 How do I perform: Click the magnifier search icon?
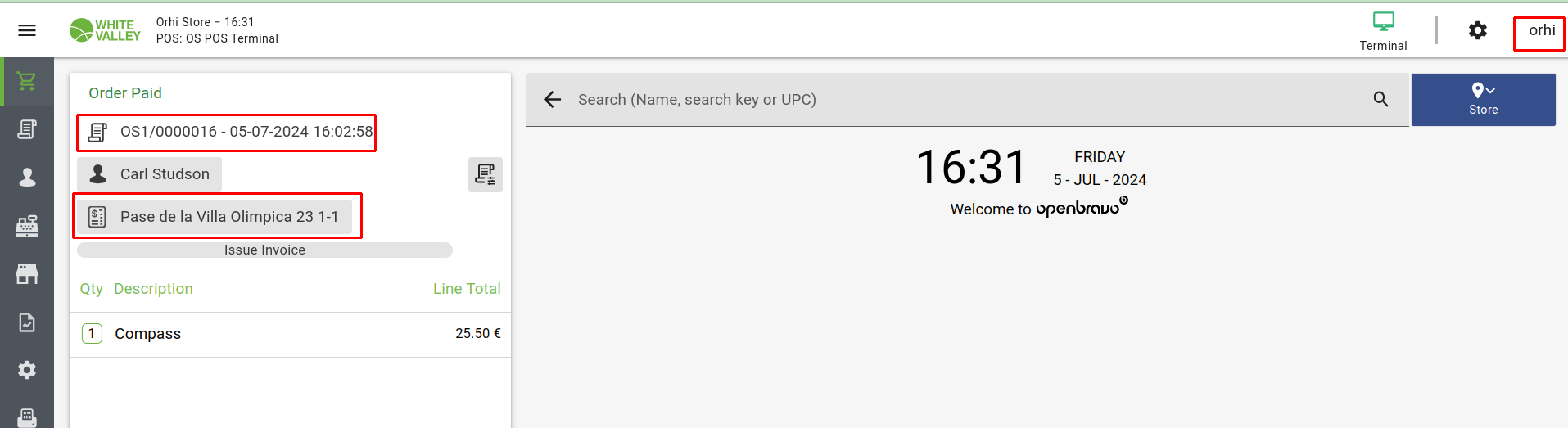[x=1380, y=99]
